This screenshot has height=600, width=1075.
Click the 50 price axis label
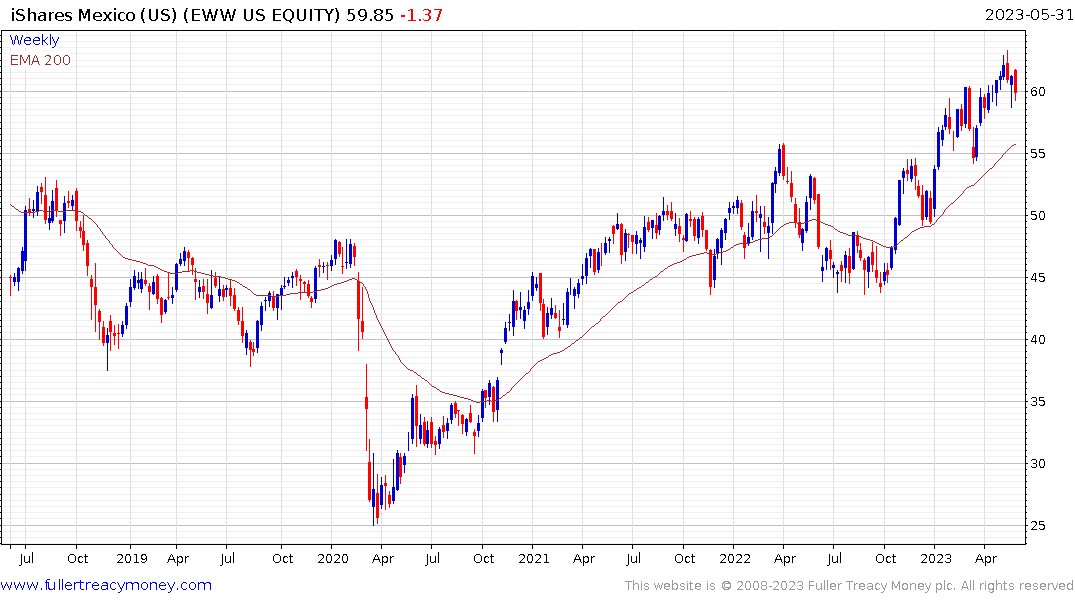coord(1038,216)
